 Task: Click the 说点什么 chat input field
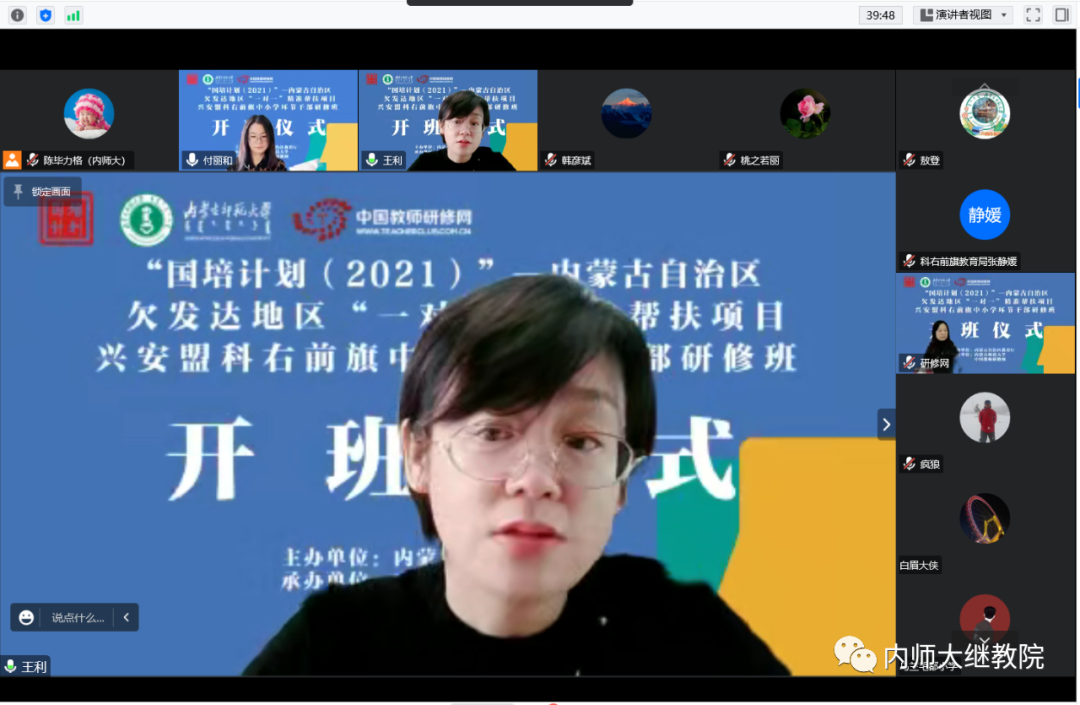[x=78, y=618]
